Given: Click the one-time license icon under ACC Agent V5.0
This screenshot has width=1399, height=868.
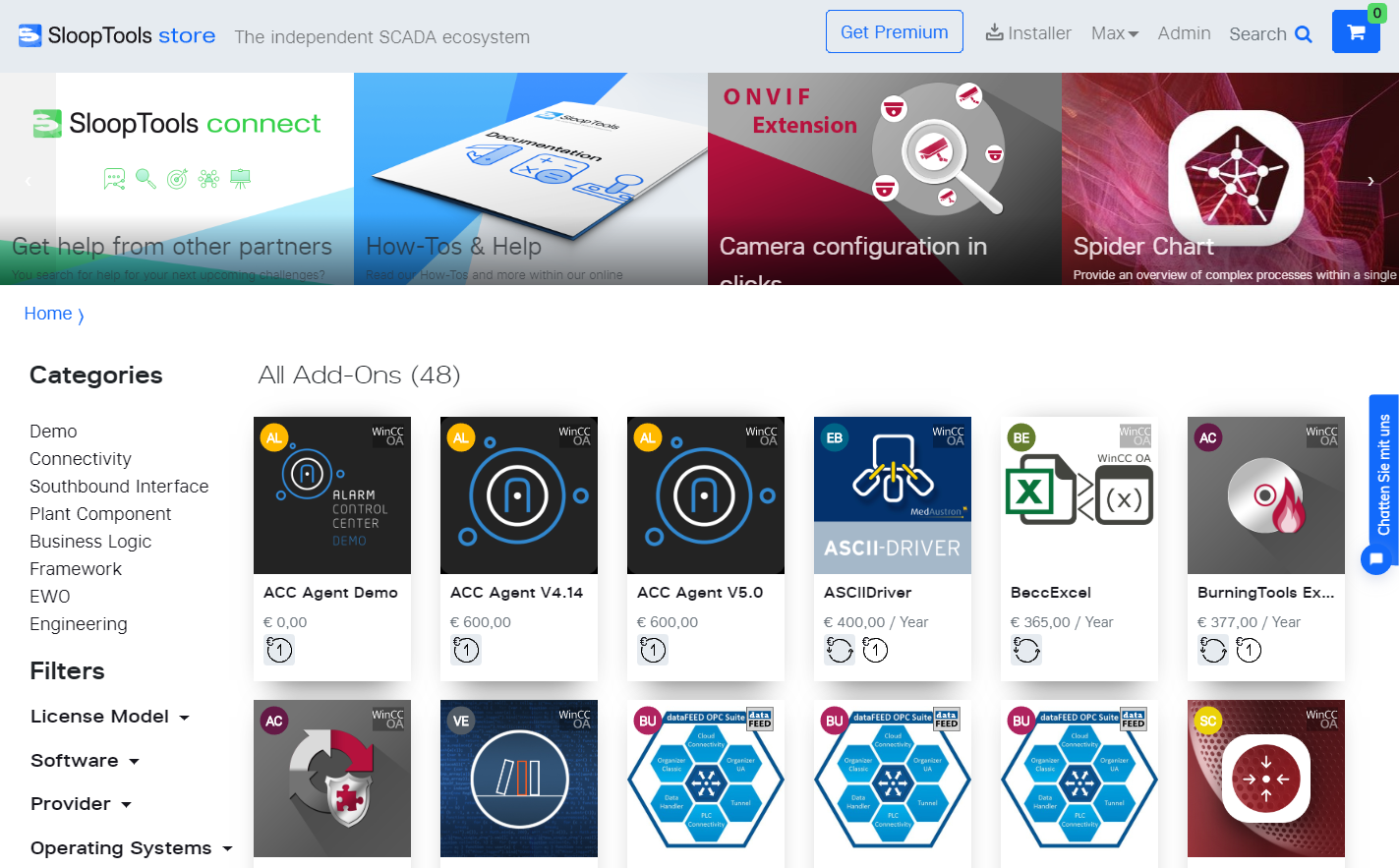Looking at the screenshot, I should [653, 650].
